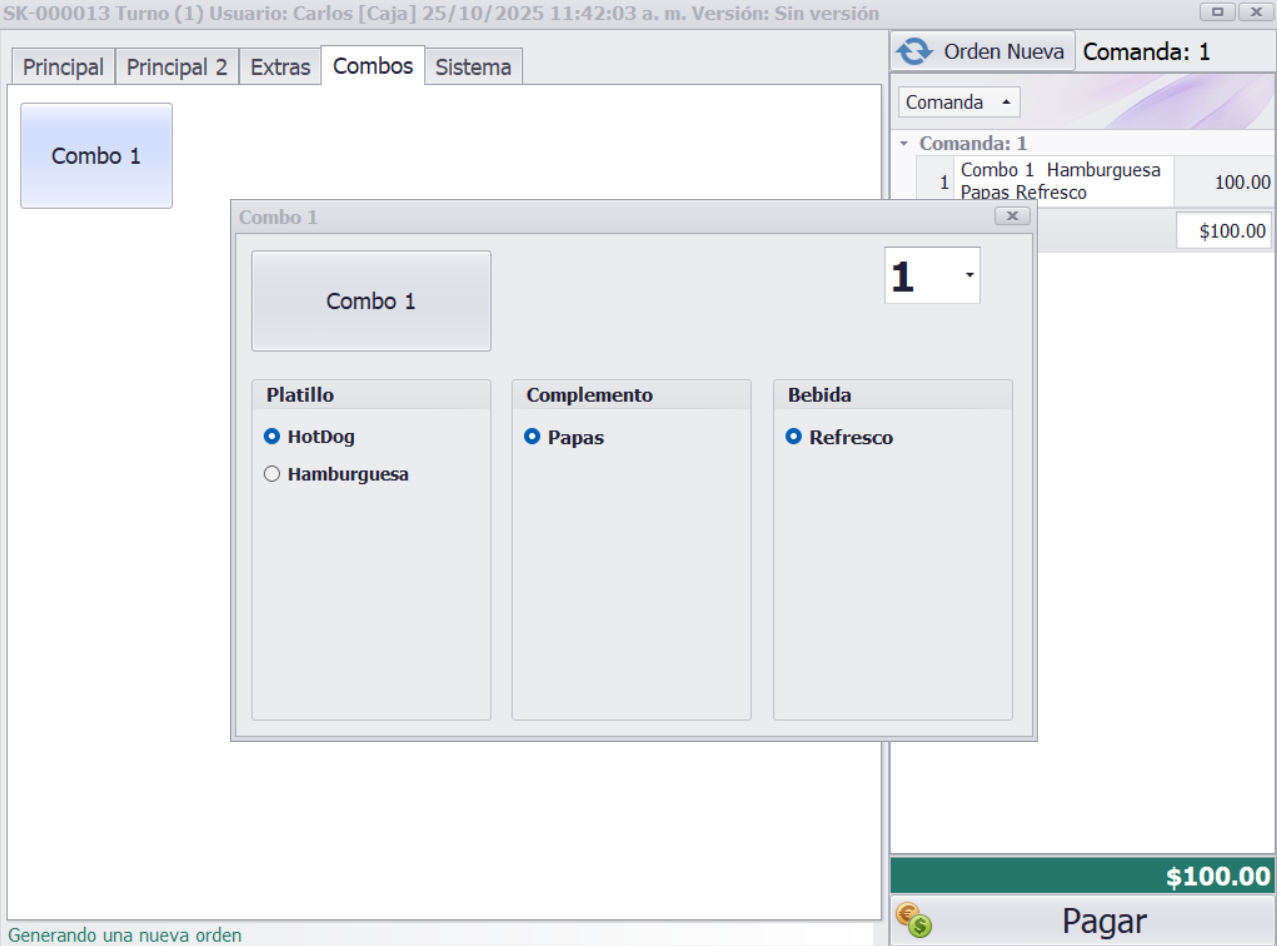Screen dimensions: 1277x946
Task: Open the Comanda dropdown
Action: [x=958, y=102]
